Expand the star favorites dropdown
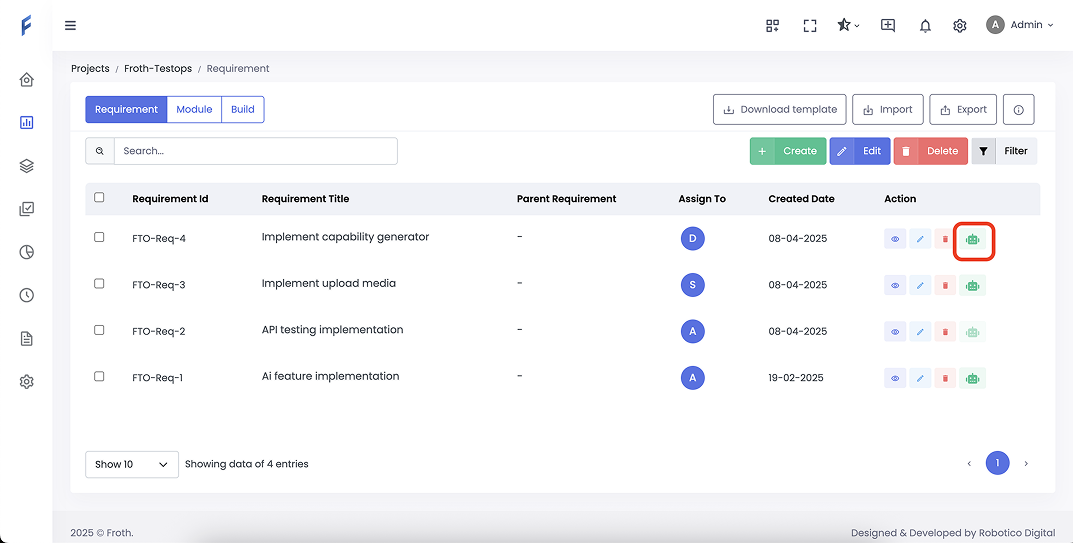Image resolution: width=1073 pixels, height=543 pixels. pos(848,26)
